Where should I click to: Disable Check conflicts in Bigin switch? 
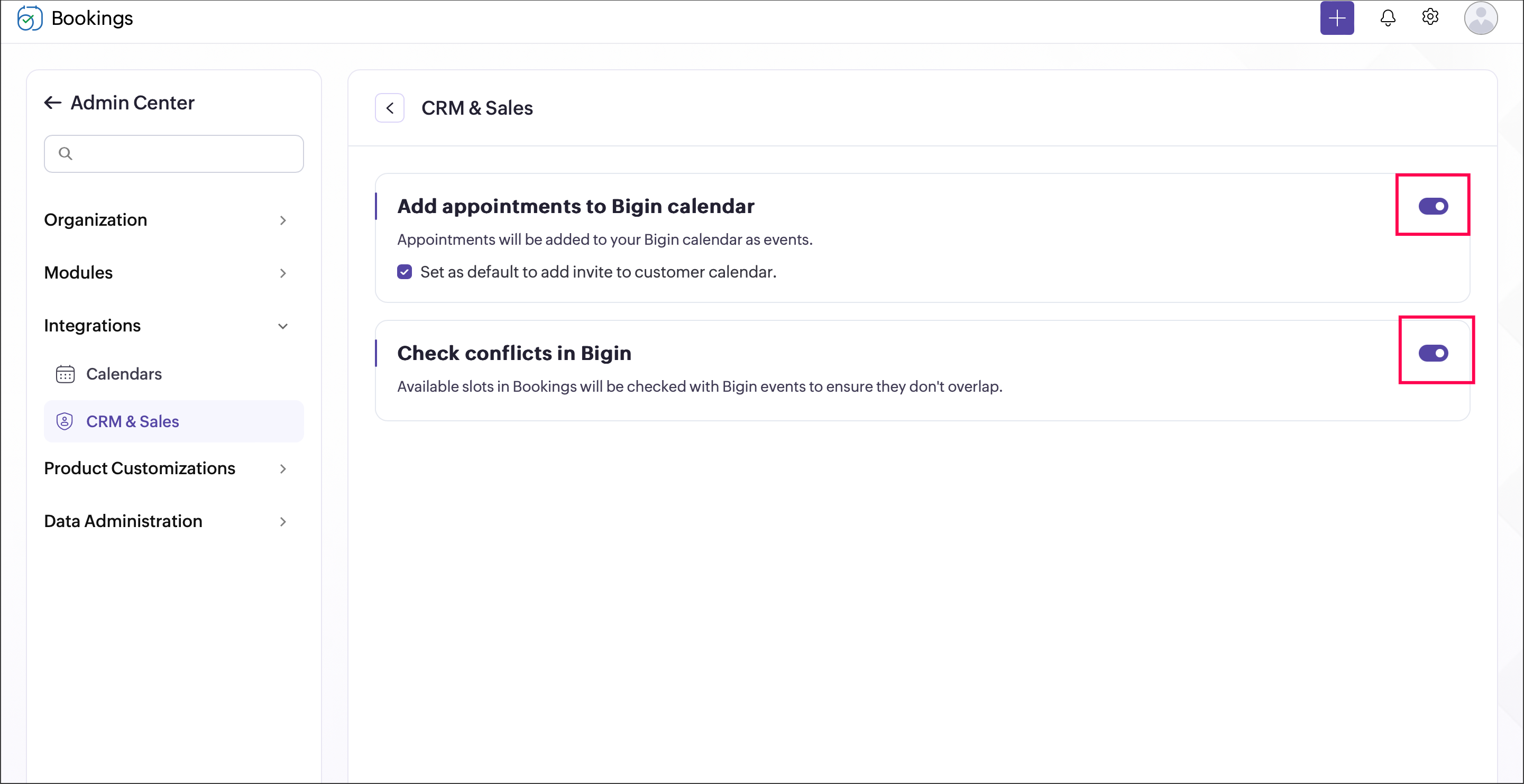[x=1433, y=353]
